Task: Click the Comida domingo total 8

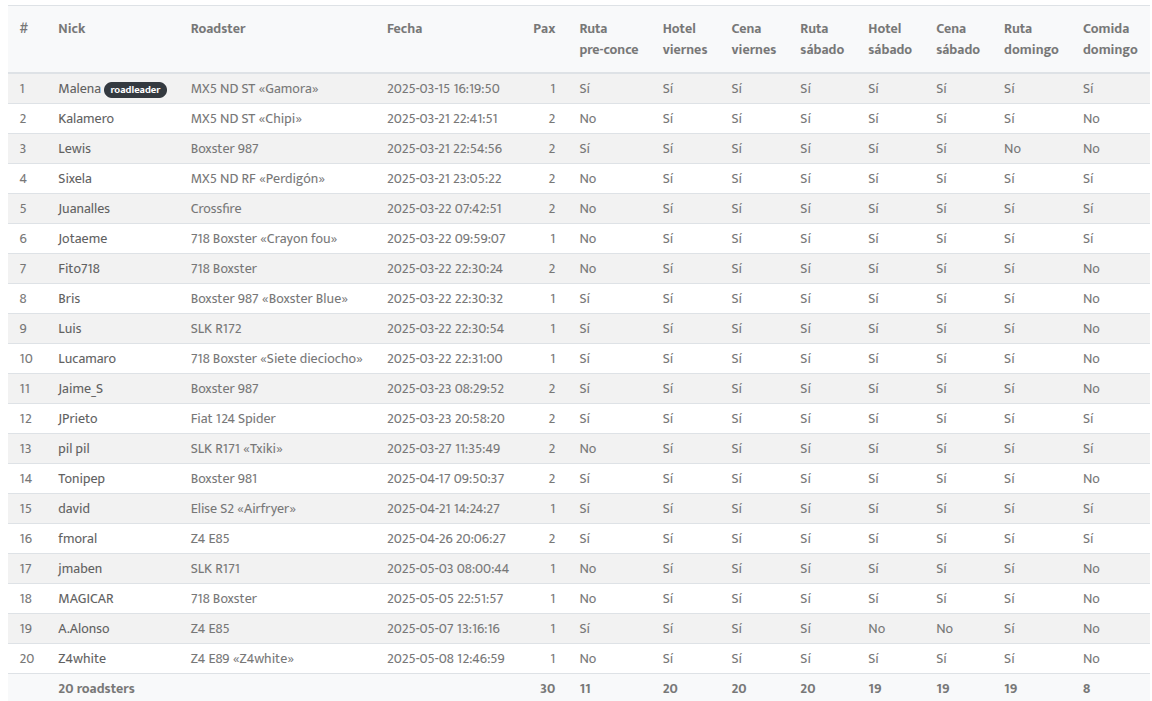Action: click(1087, 689)
